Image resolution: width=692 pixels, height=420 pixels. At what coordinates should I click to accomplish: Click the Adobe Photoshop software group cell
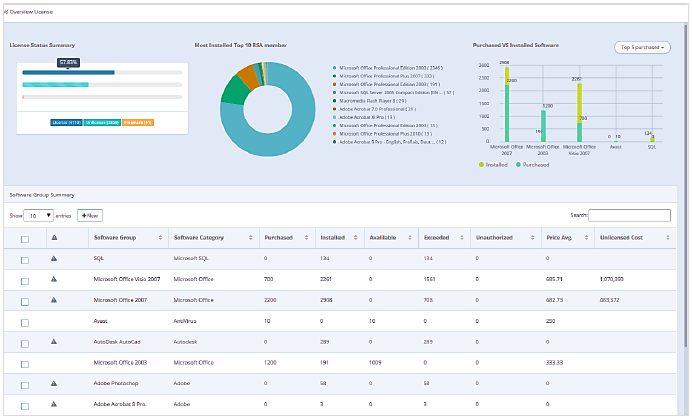tap(116, 383)
